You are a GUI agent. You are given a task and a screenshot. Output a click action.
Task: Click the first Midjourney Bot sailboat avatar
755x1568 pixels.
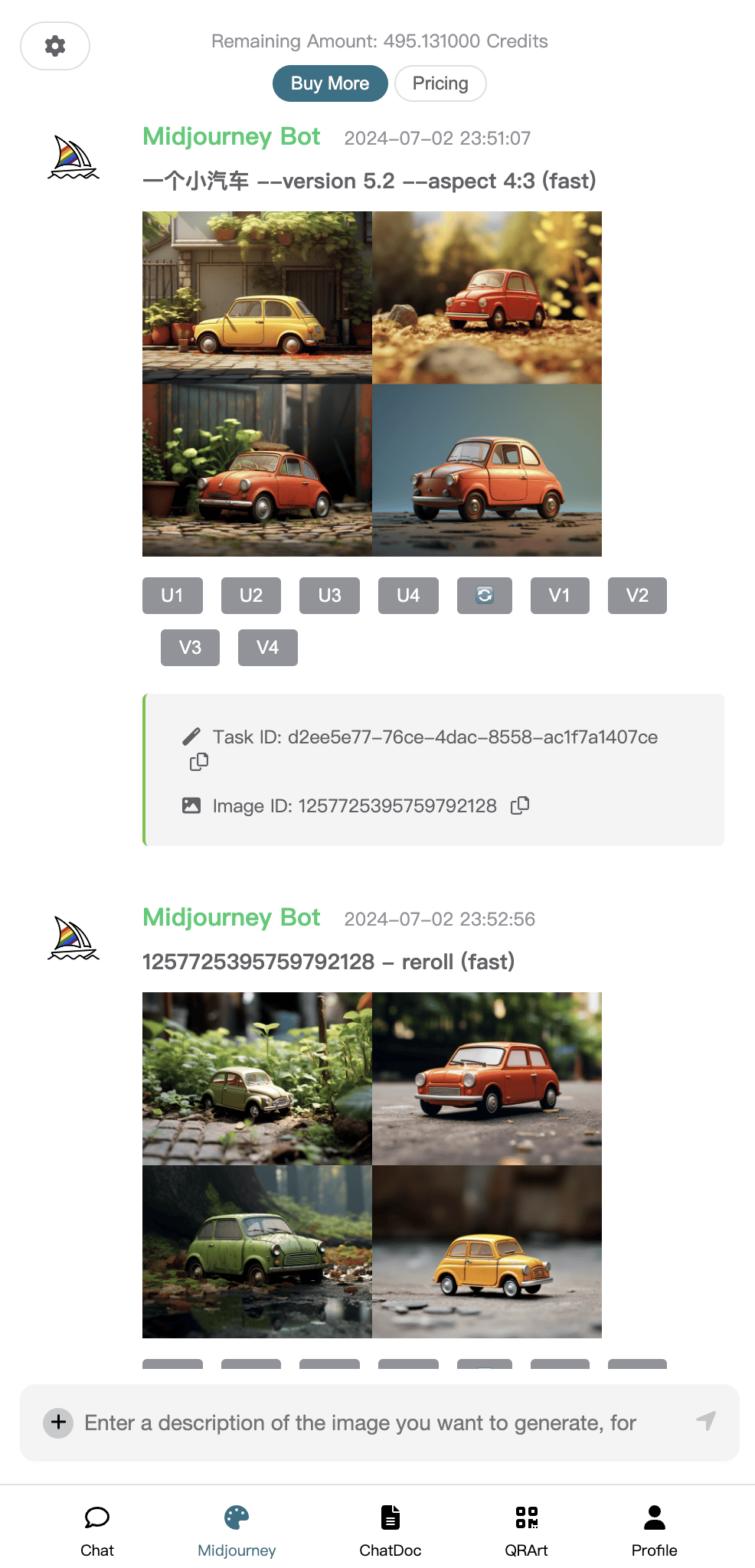click(74, 157)
